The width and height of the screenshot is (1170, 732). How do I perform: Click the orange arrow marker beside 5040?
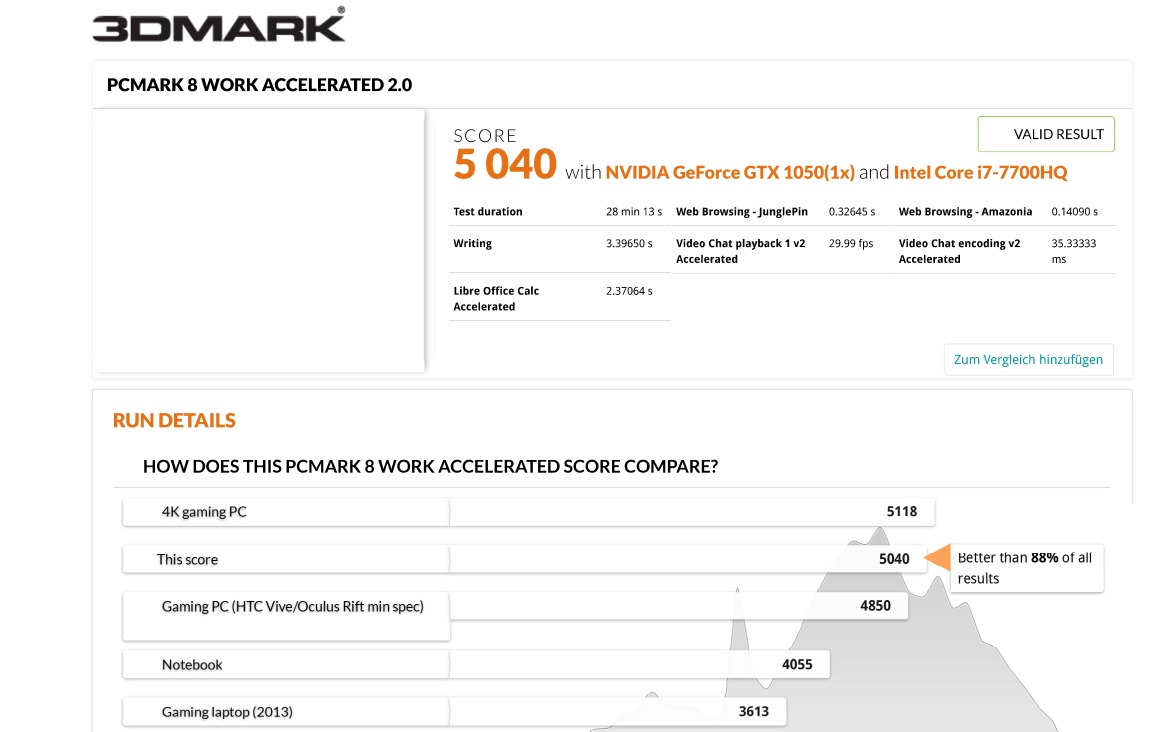pyautogui.click(x=937, y=558)
